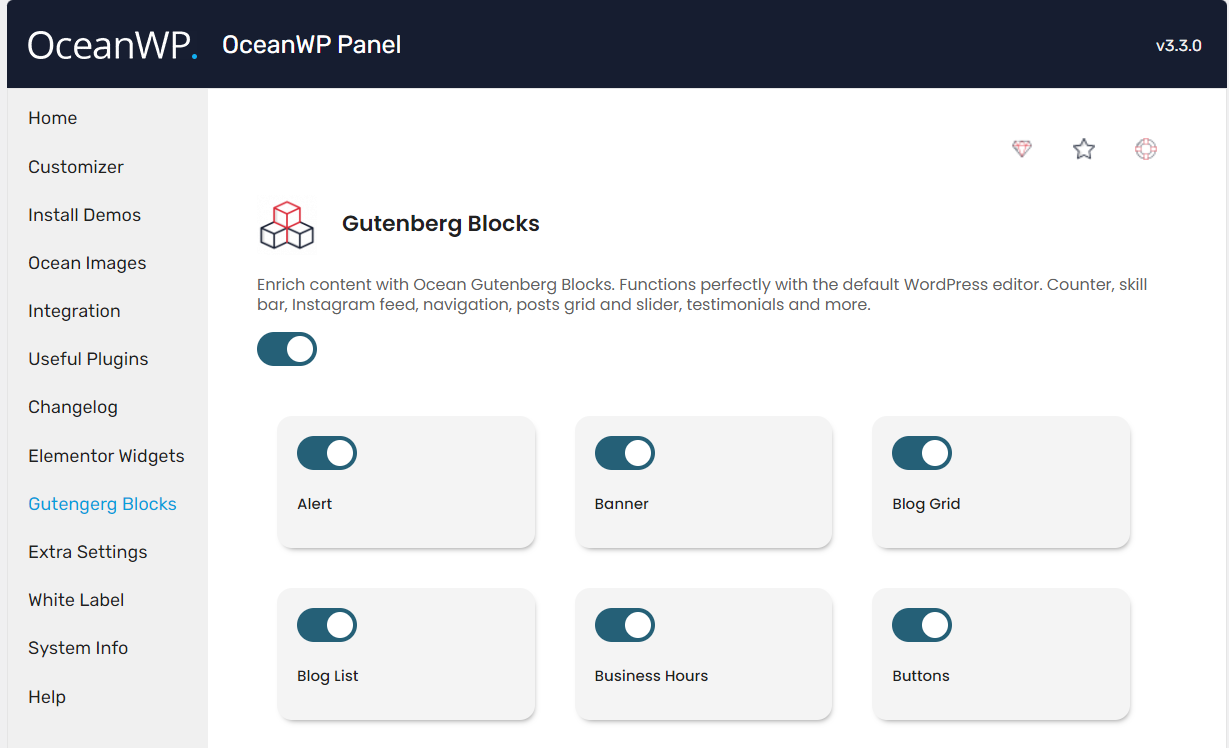
Task: Switch off the Business Hours block
Action: click(625, 625)
